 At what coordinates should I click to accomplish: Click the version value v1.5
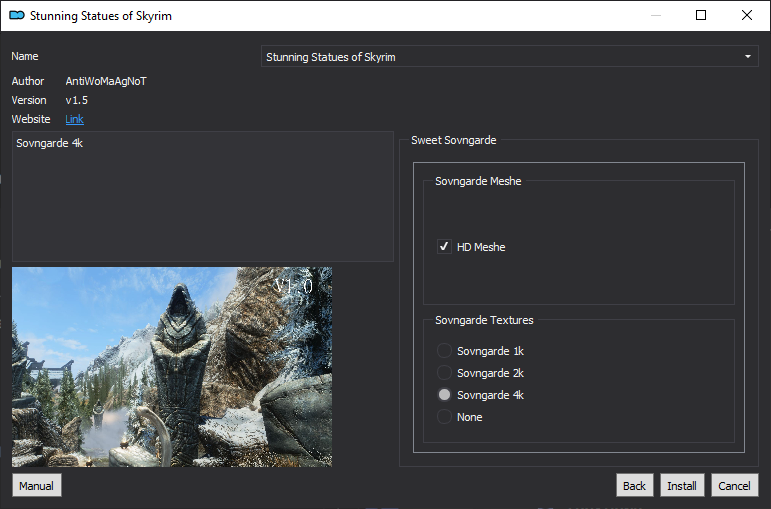77,100
